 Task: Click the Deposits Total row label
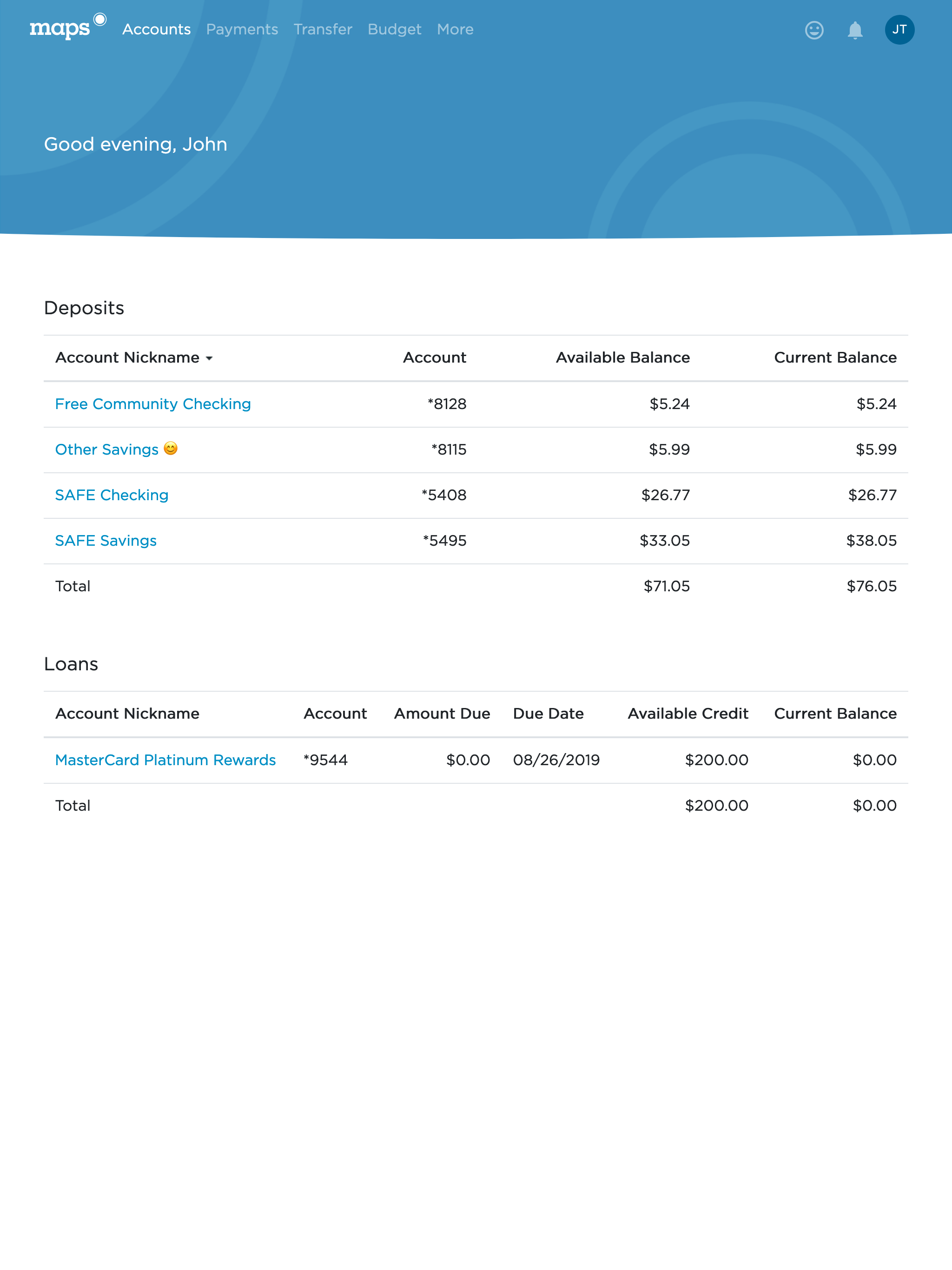(73, 586)
